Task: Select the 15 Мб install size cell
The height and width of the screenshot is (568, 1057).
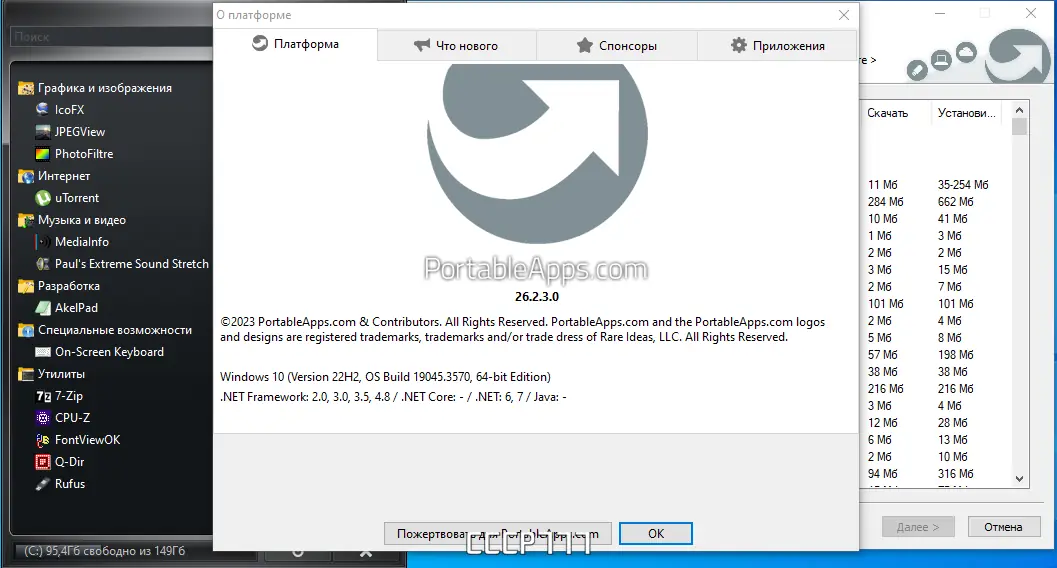Action: 953,270
